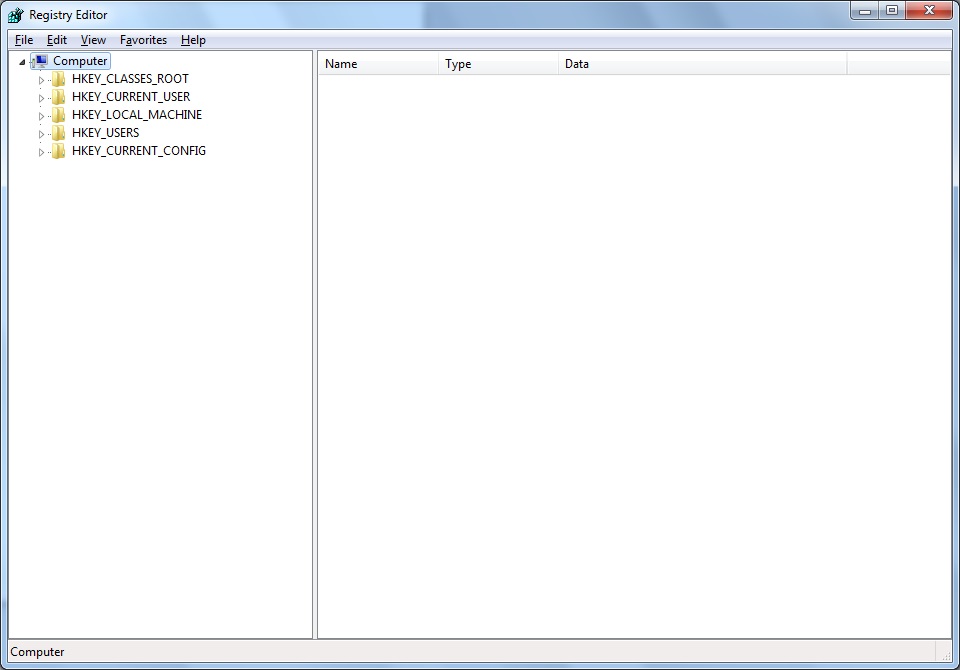The image size is (960, 670).
Task: Expand the HKEY_USERS key
Action: point(41,134)
